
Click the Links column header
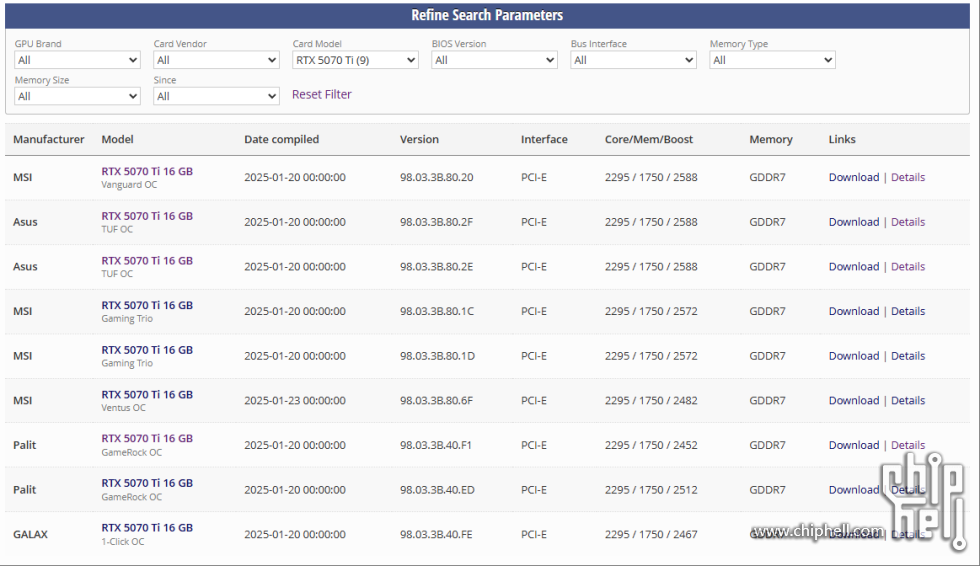point(842,139)
